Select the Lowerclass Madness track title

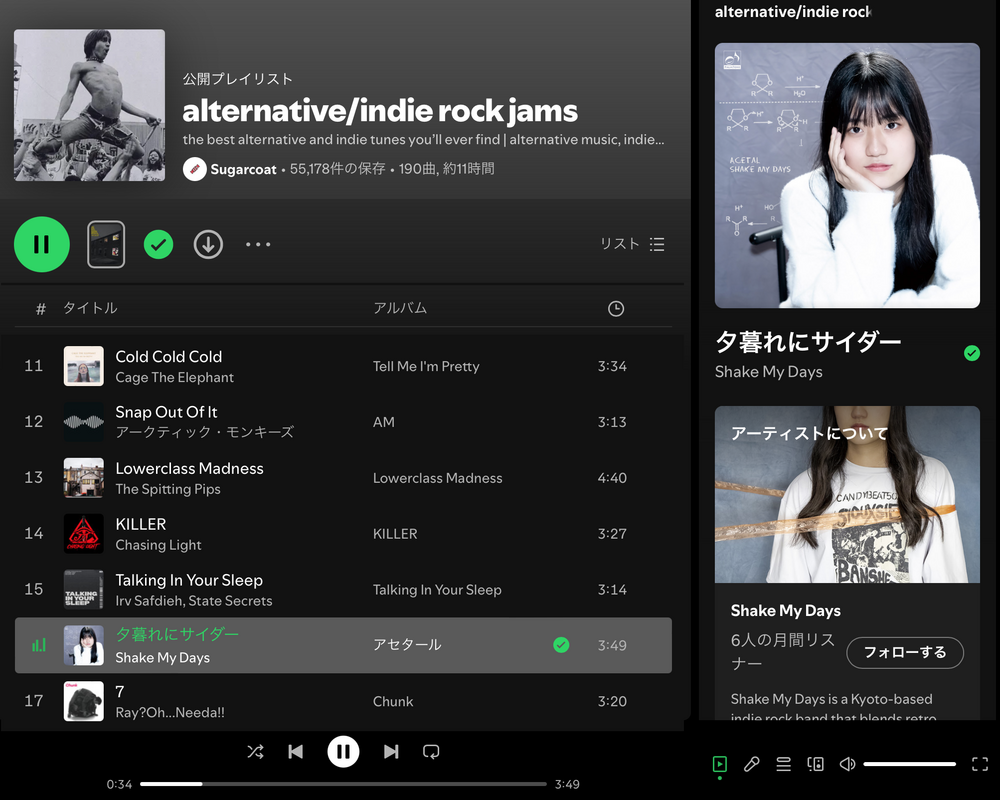point(189,468)
